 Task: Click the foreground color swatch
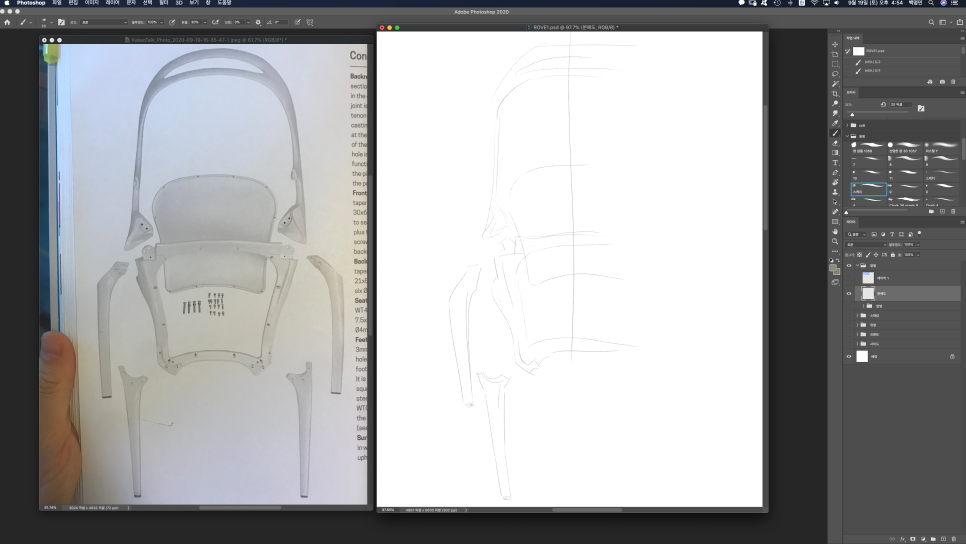coord(832,268)
